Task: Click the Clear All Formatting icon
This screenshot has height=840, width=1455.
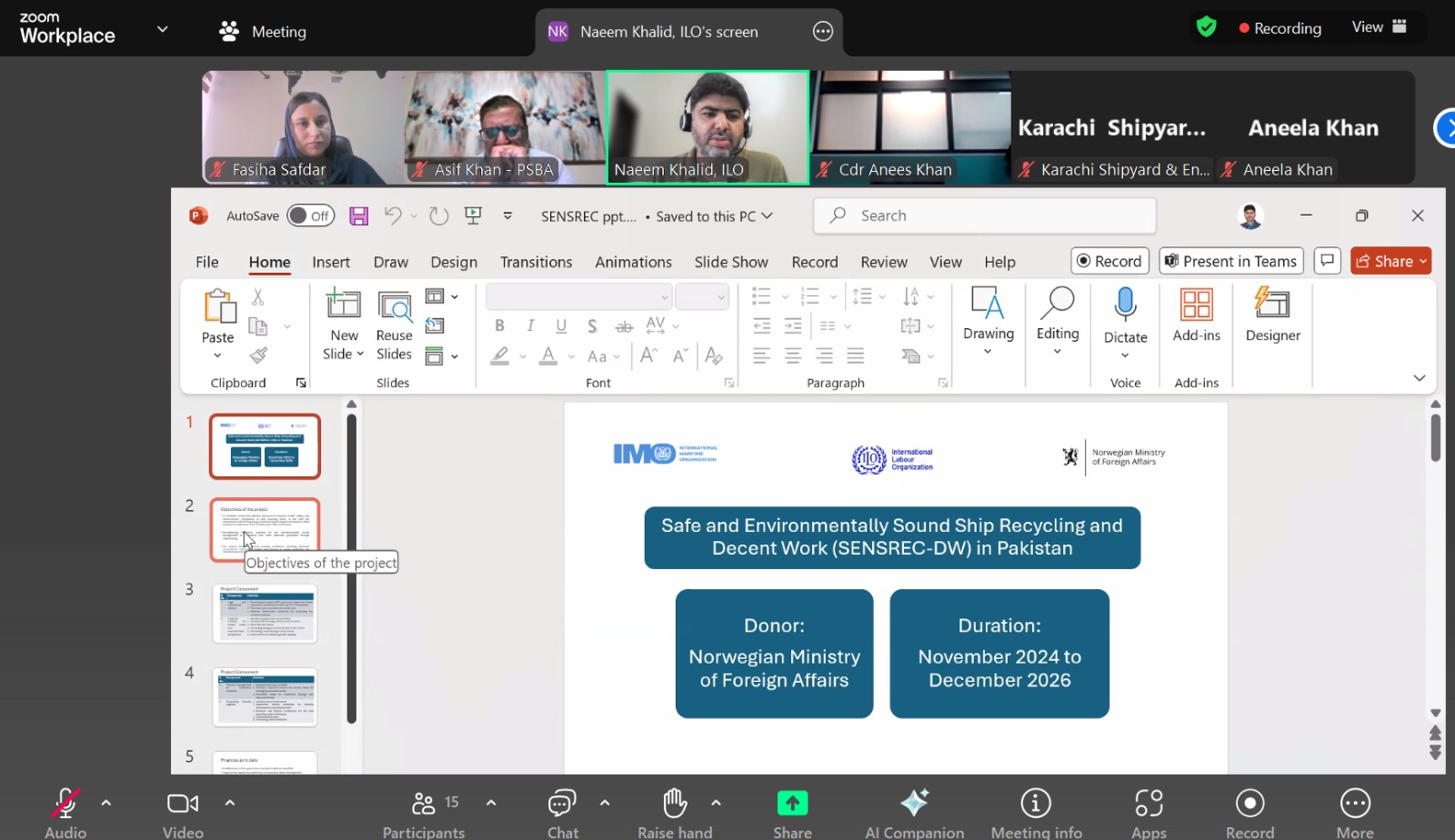Action: coord(714,355)
